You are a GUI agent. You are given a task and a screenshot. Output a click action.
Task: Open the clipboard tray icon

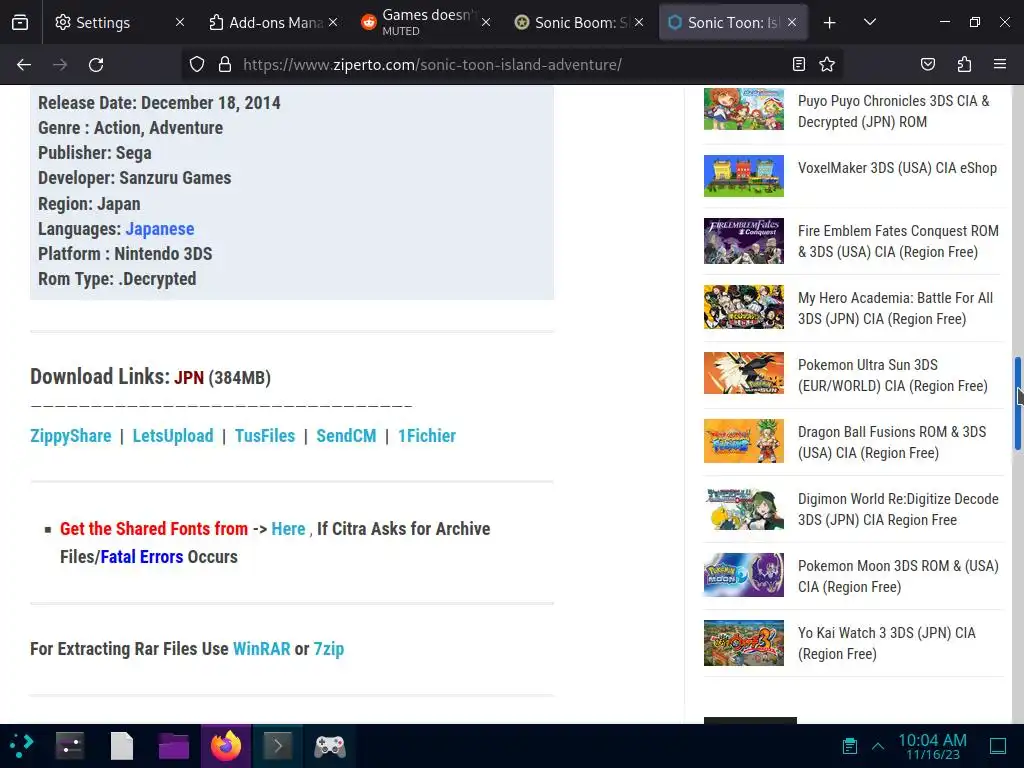point(849,746)
